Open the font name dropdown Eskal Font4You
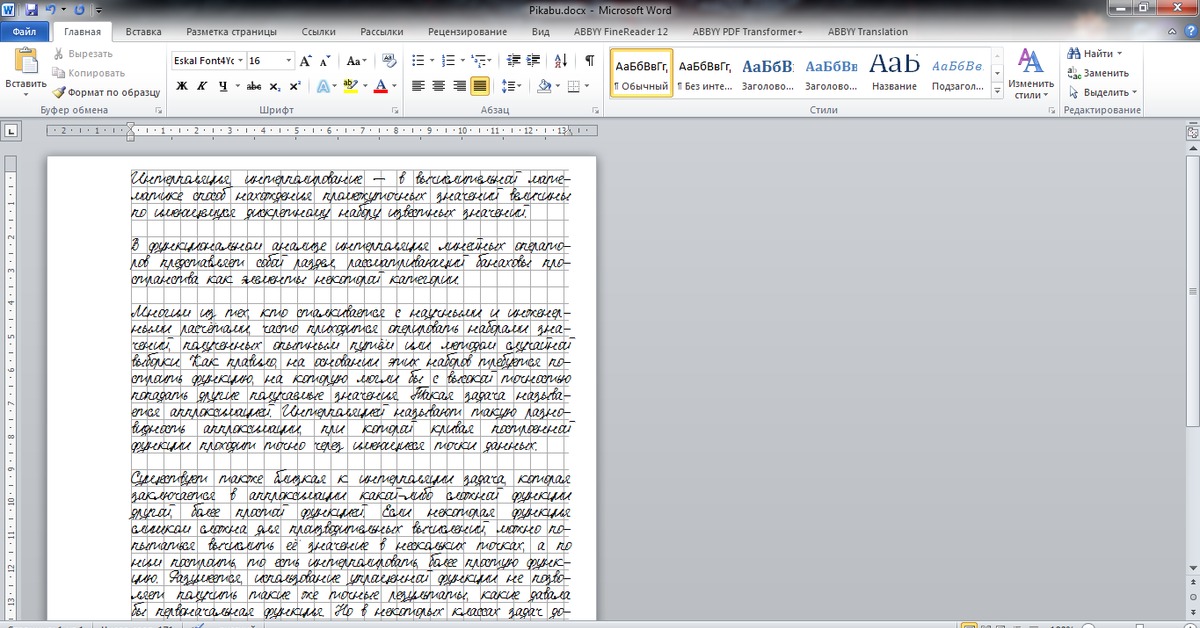This screenshot has height=628, width=1200. [239, 61]
